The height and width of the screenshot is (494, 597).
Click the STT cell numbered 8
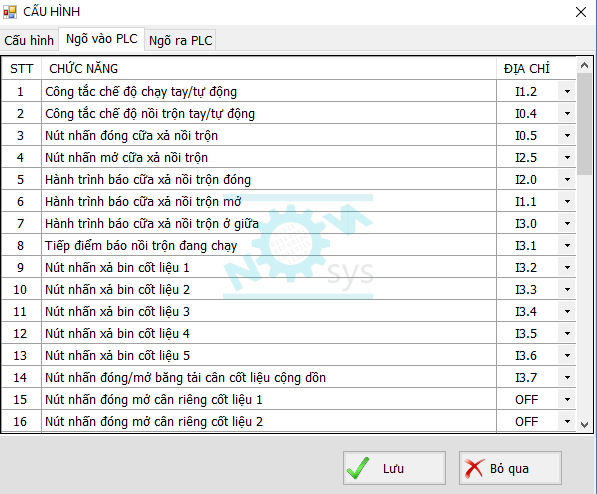[x=21, y=246]
